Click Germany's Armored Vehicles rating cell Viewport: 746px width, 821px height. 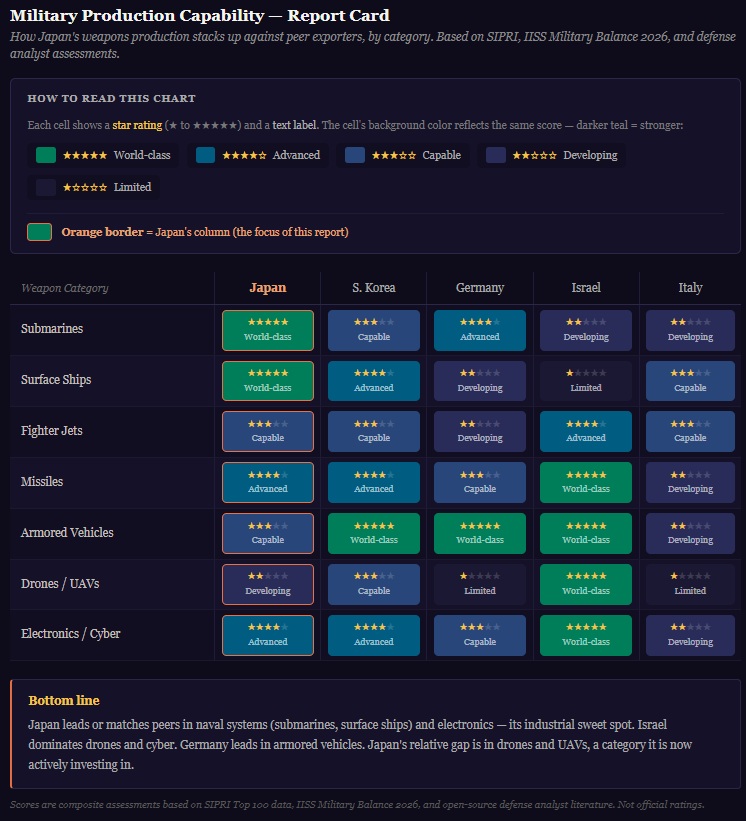480,533
